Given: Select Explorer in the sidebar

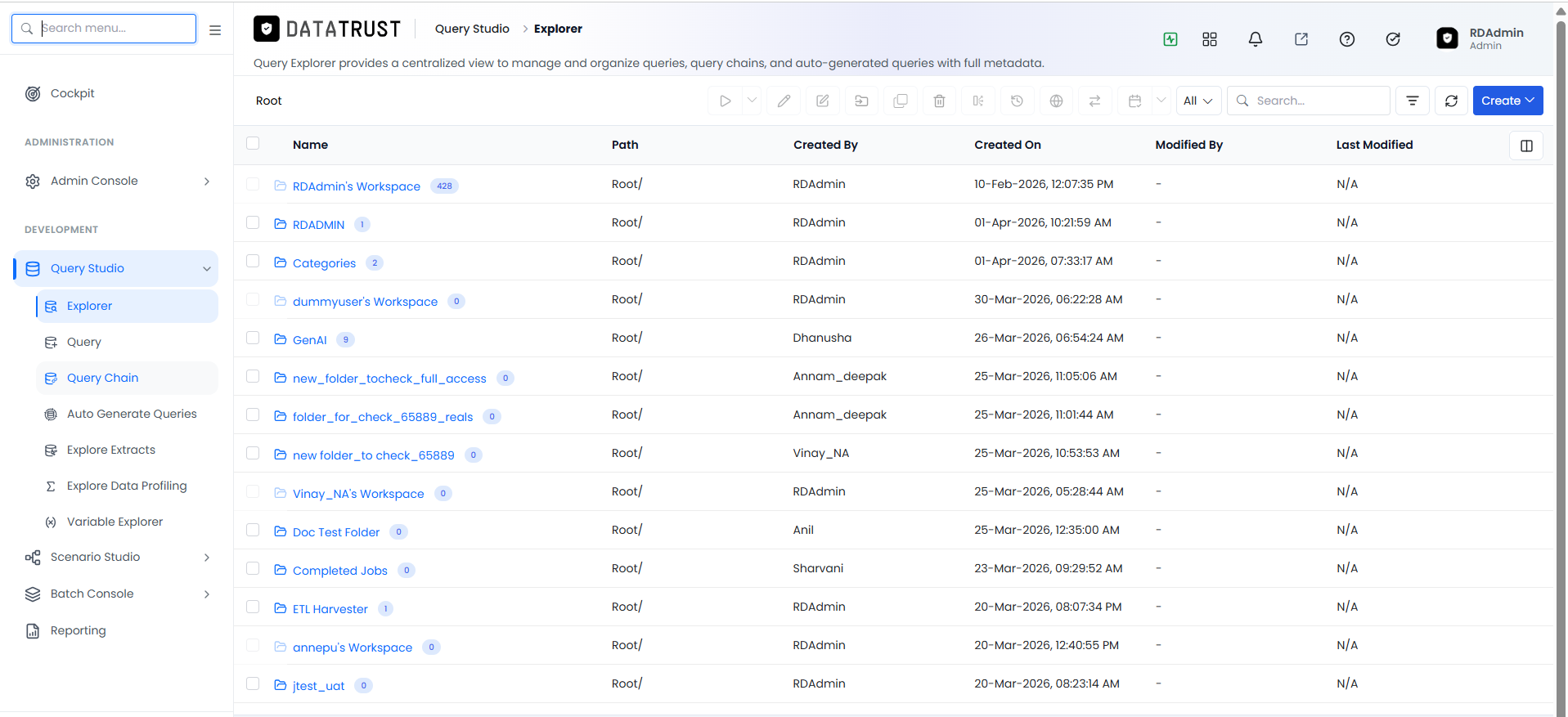Looking at the screenshot, I should pos(127,306).
